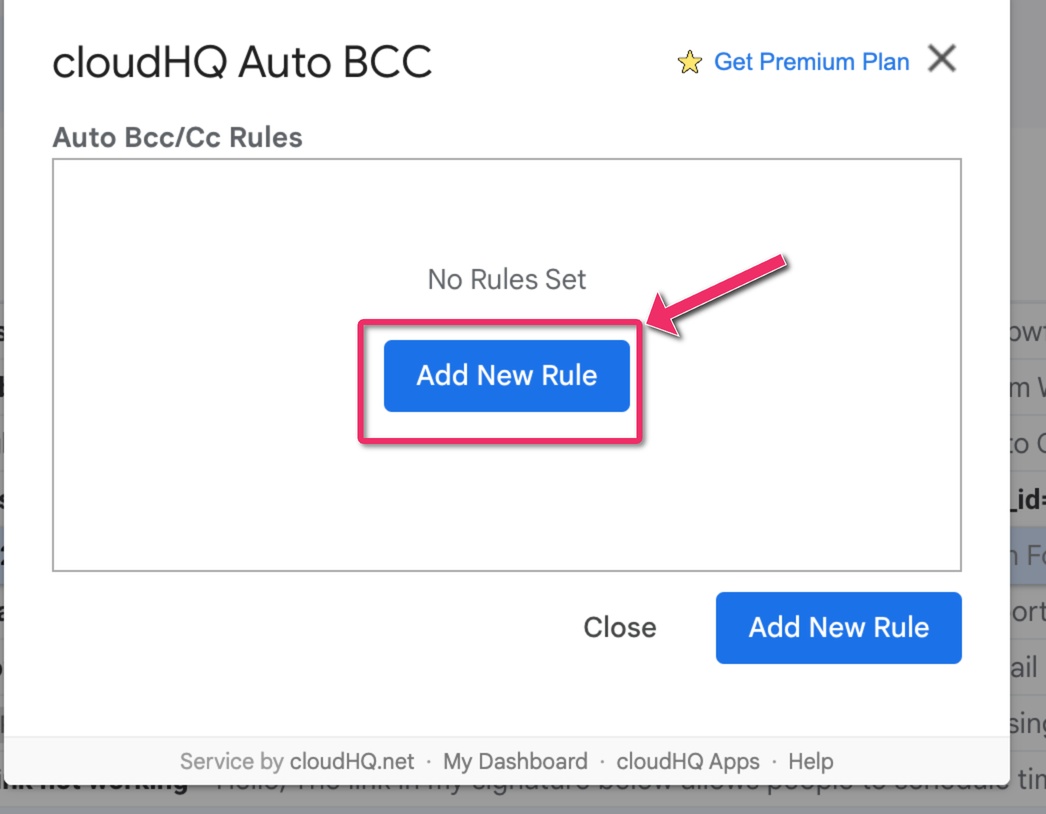
Task: Click the pink arrow annotation
Action: [716, 294]
